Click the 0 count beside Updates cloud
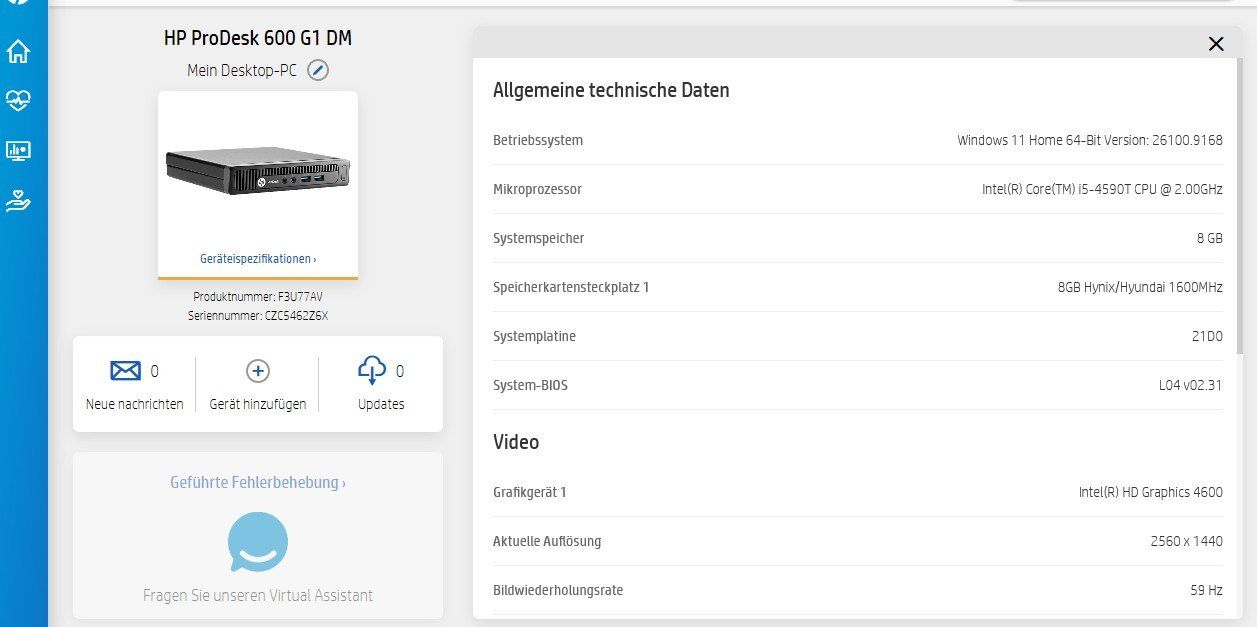 coord(400,371)
